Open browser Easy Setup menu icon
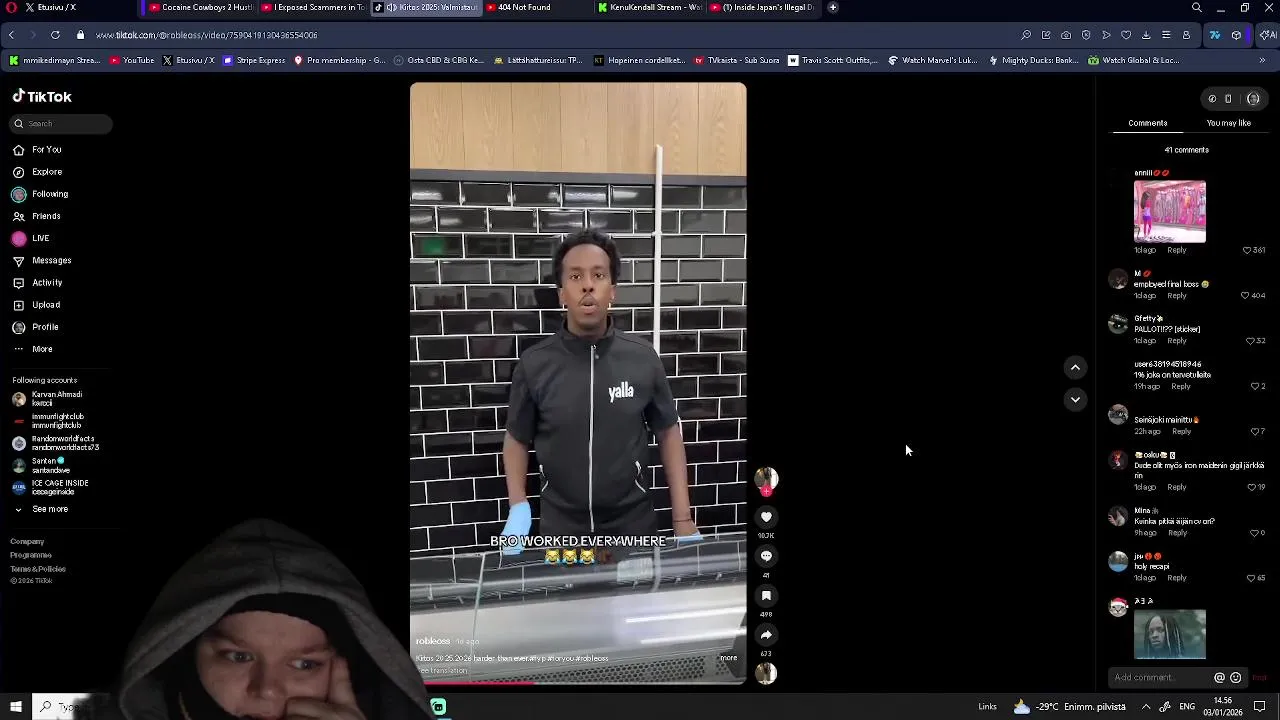Screen dimensions: 1280x720 click(1166, 35)
